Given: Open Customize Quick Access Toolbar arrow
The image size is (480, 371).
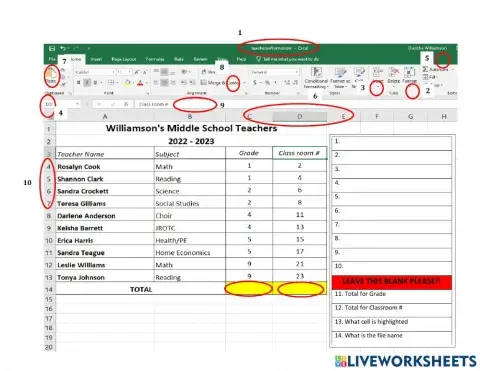Looking at the screenshot, I should pos(89,49).
